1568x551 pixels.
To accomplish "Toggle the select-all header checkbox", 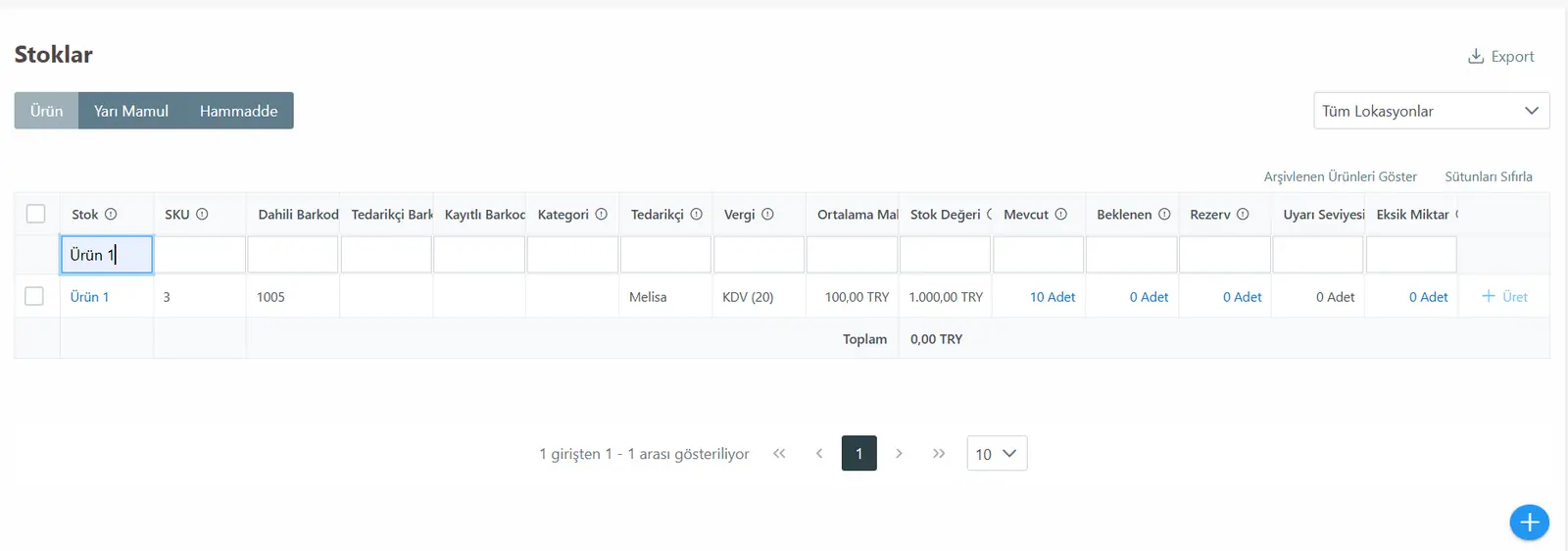I will [x=36, y=214].
